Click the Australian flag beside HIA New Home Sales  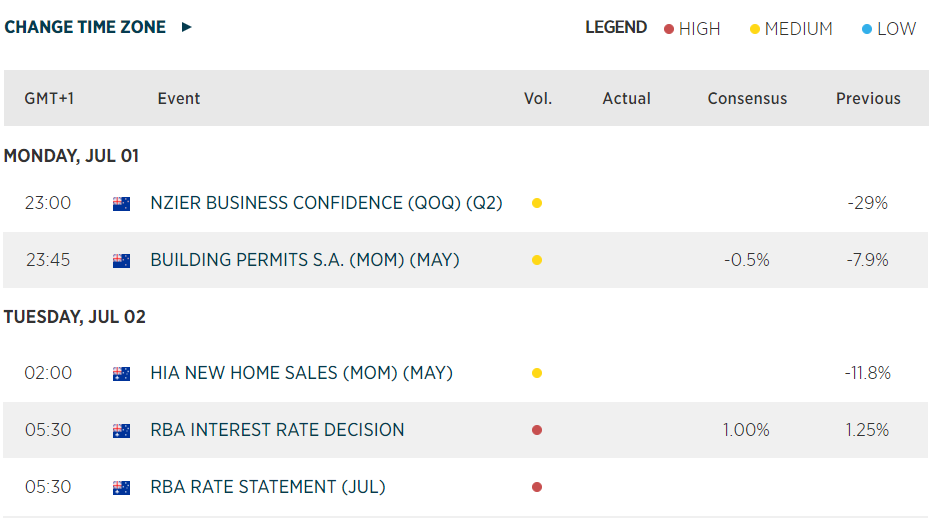(x=121, y=374)
